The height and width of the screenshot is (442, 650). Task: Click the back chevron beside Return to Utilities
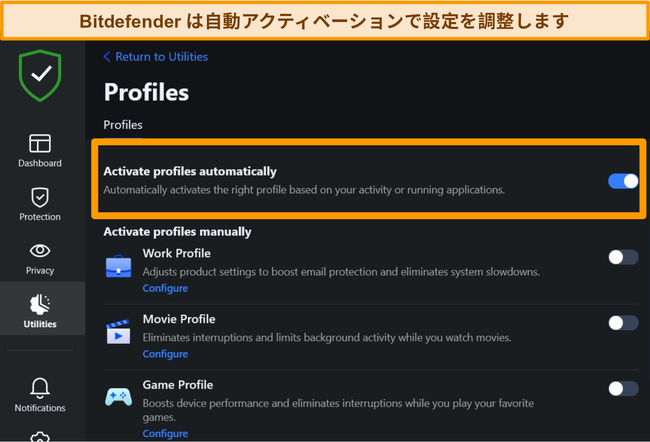(x=107, y=56)
